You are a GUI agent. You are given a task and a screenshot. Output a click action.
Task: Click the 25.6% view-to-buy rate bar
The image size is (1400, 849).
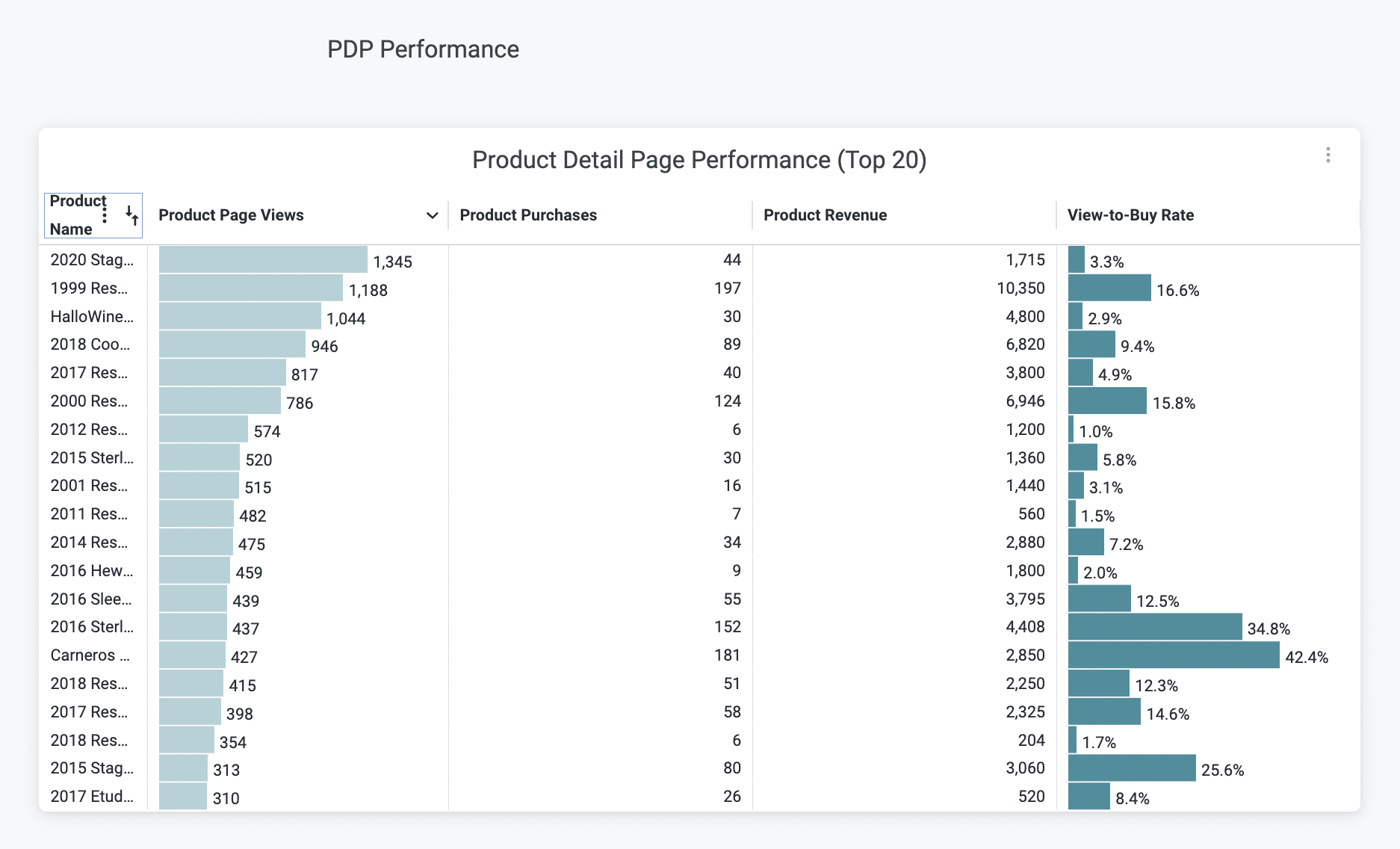point(1132,768)
